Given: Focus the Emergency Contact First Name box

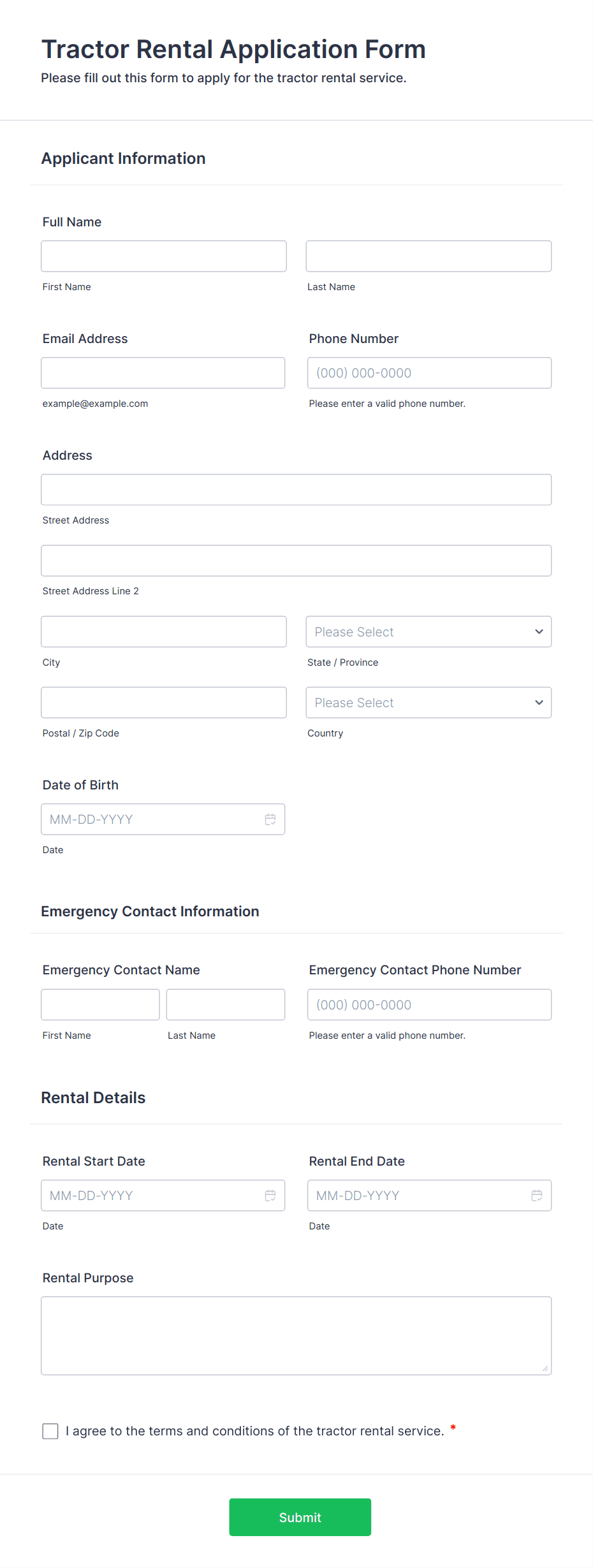Looking at the screenshot, I should (101, 1005).
